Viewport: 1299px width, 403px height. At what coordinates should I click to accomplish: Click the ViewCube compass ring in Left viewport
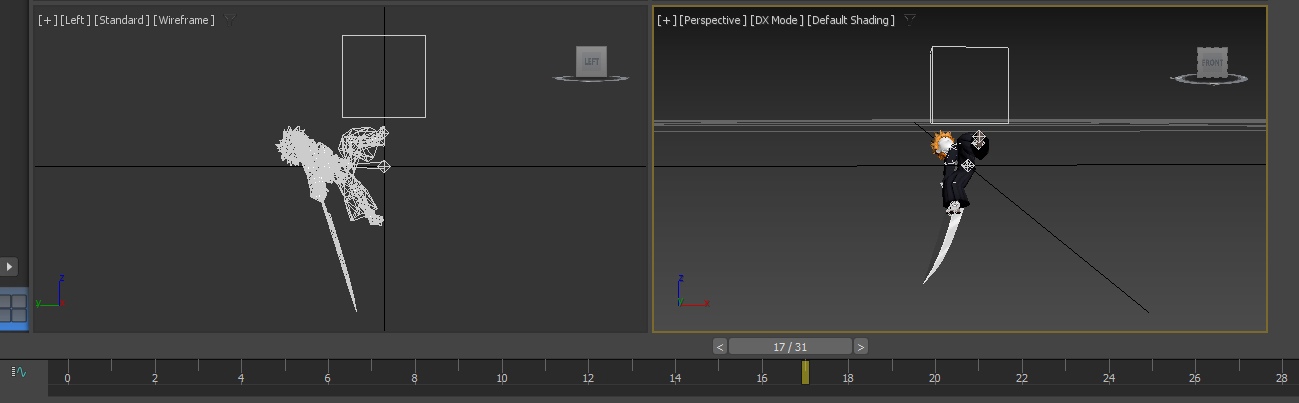[x=590, y=78]
